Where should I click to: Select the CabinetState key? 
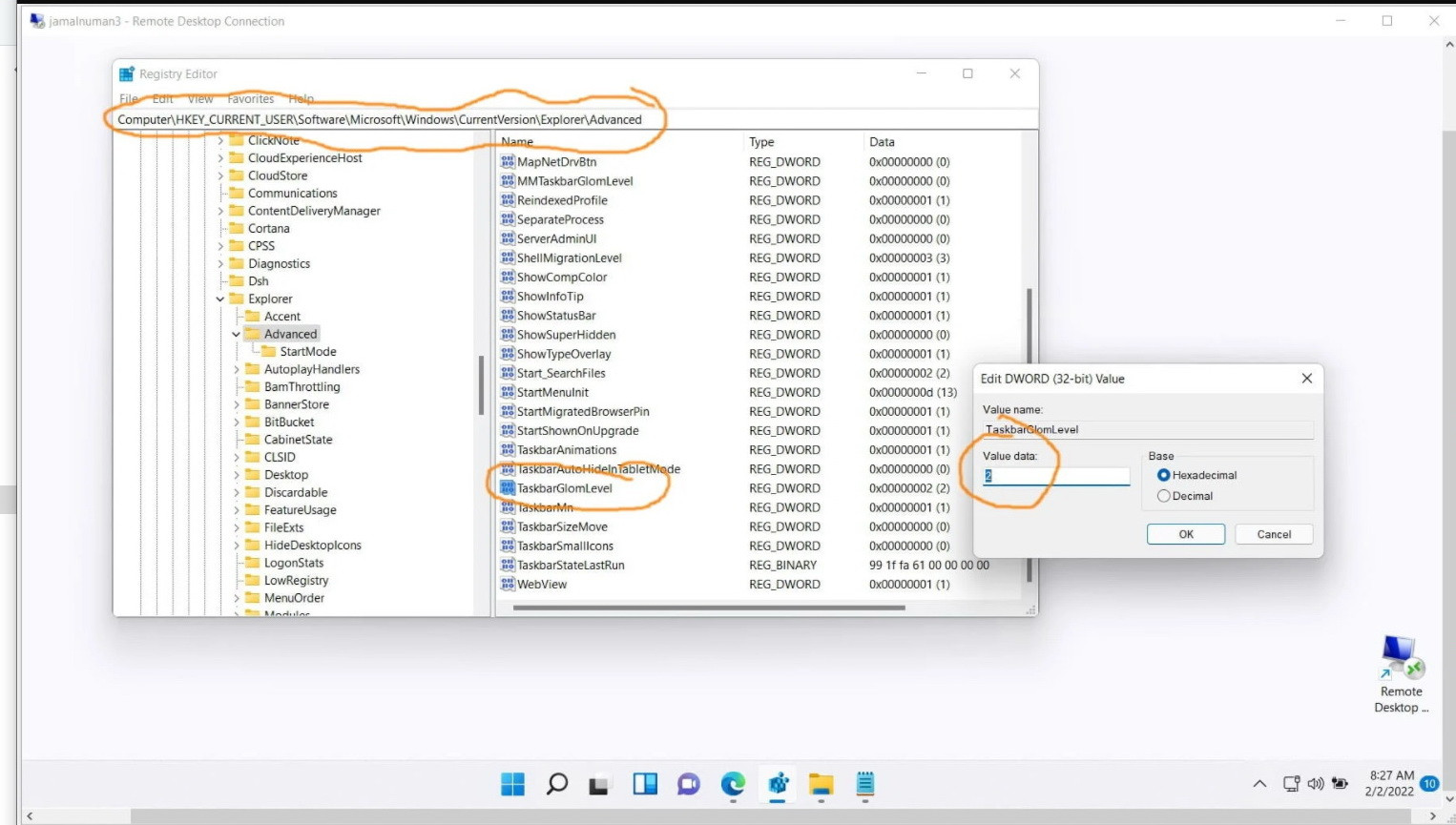click(x=298, y=440)
